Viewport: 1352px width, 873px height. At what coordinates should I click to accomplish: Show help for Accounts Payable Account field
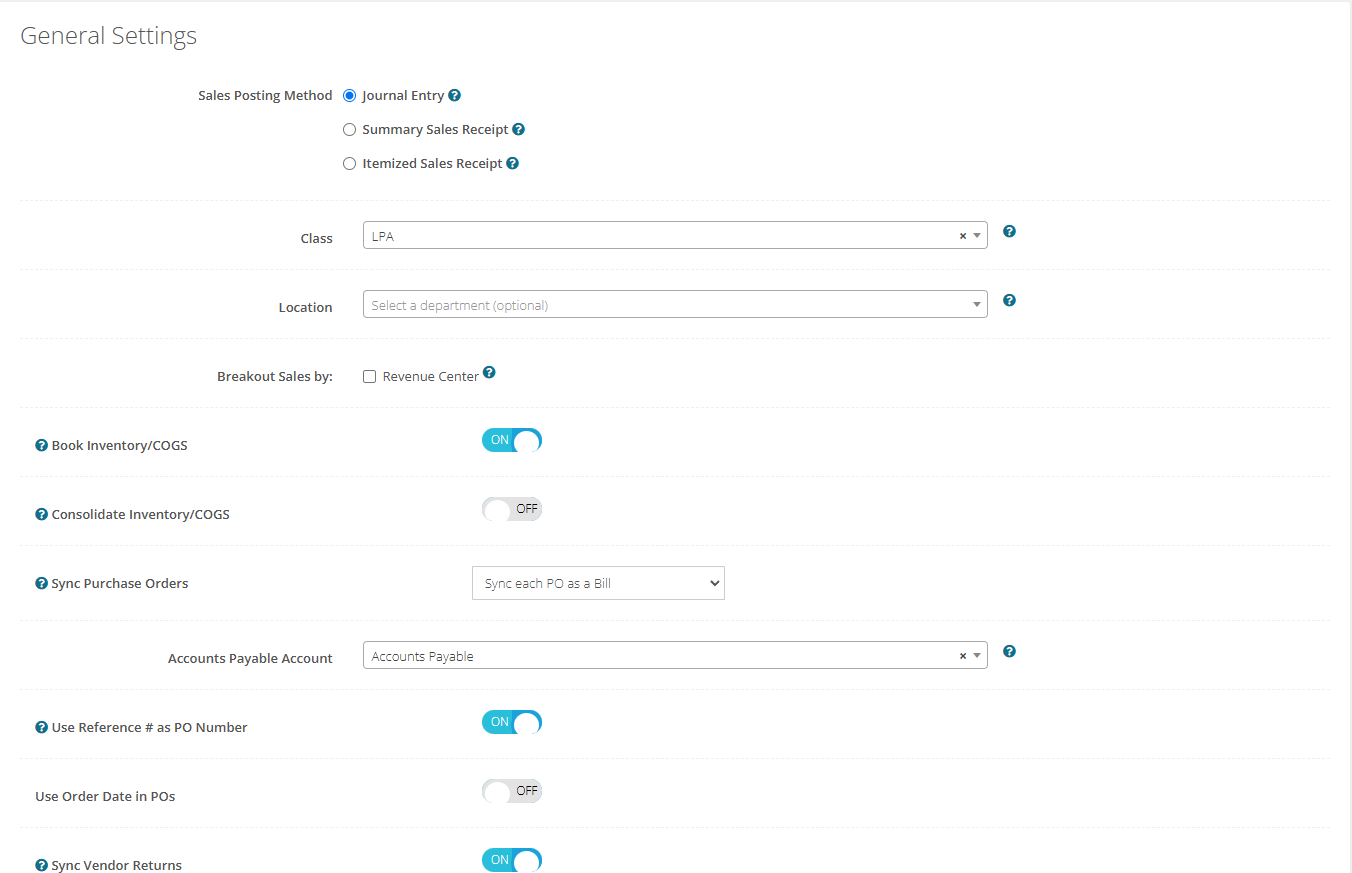coord(1009,651)
